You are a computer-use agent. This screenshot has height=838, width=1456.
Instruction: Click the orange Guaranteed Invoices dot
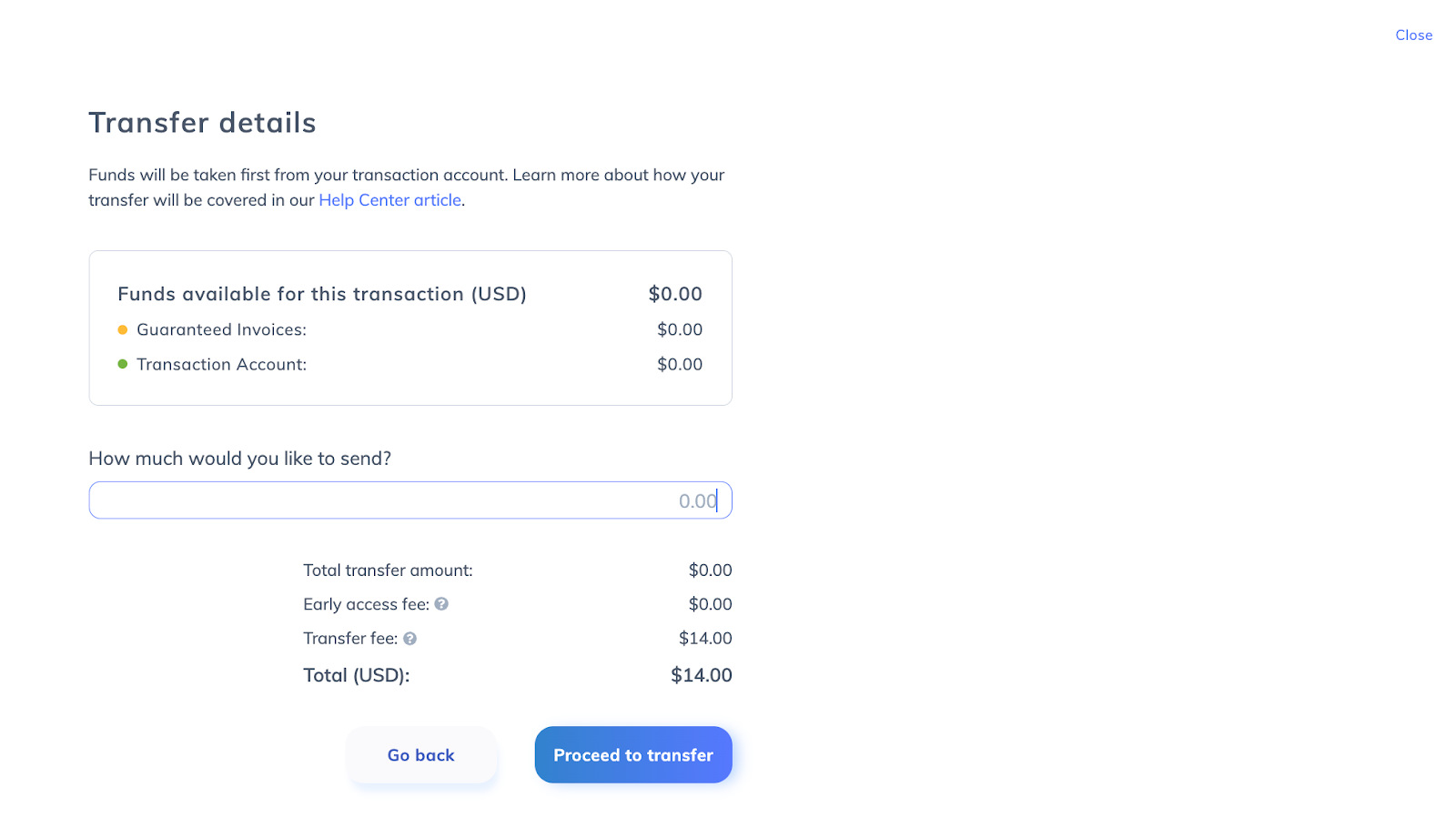(123, 330)
